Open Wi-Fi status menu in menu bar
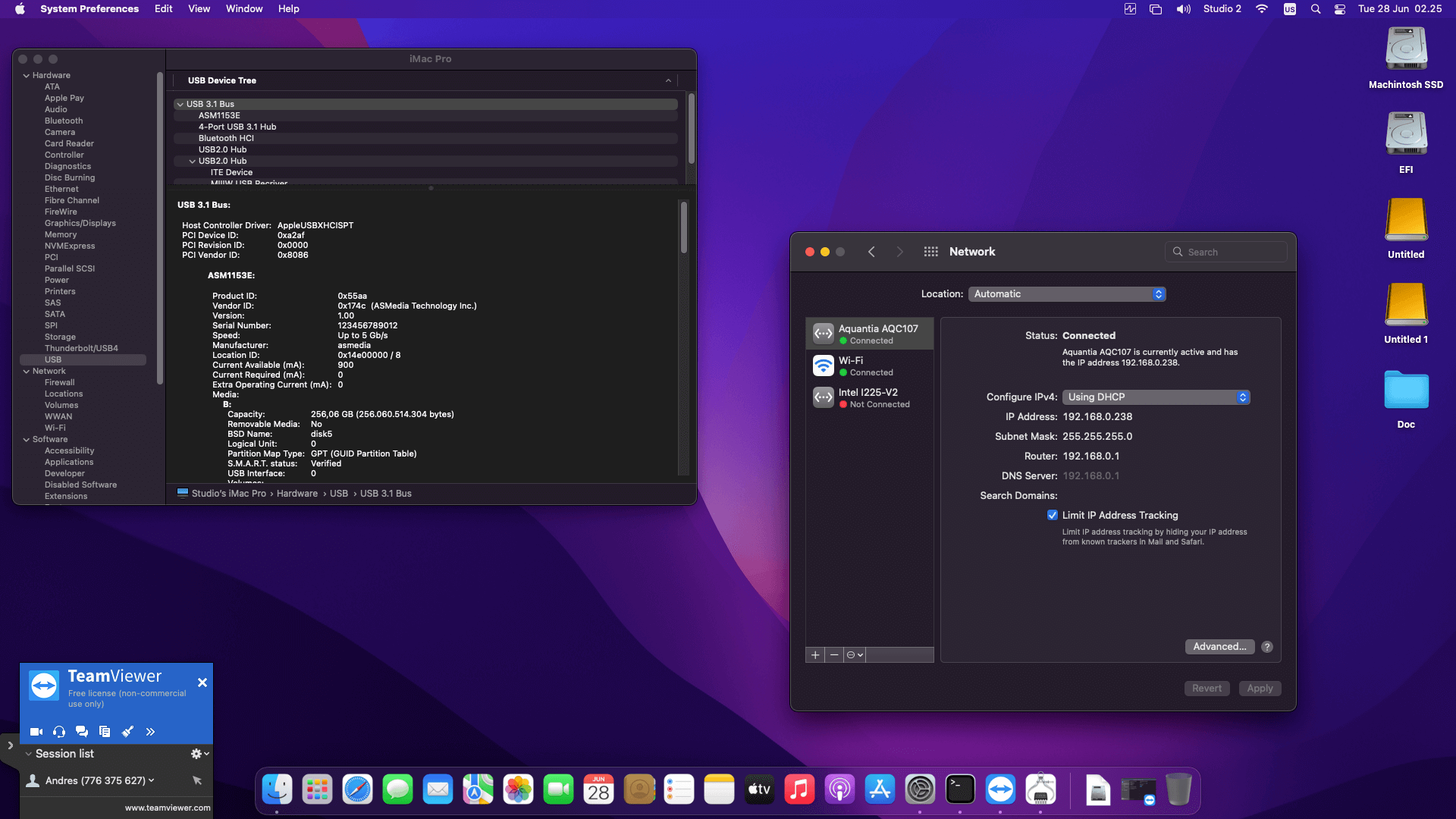This screenshot has height=819, width=1456. coord(1262,9)
